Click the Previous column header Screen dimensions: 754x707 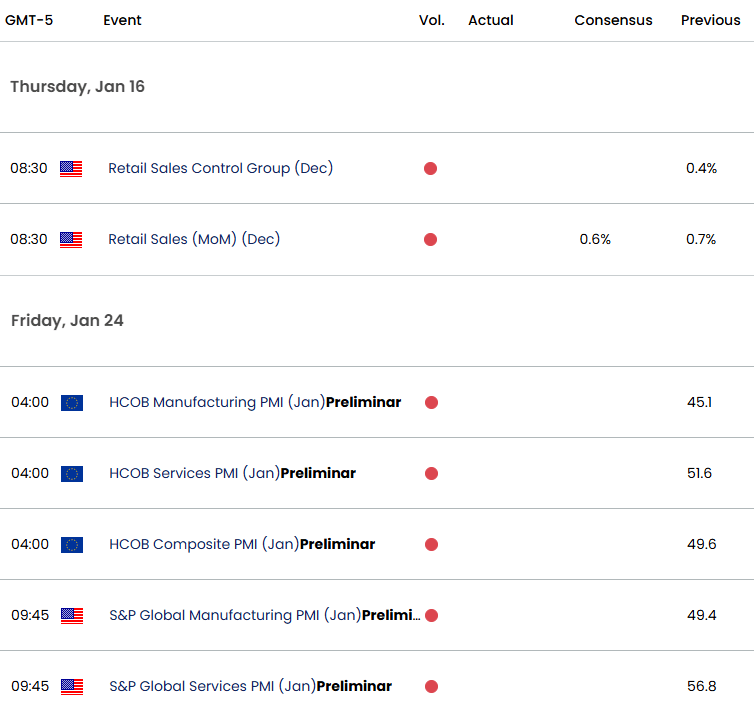(710, 20)
